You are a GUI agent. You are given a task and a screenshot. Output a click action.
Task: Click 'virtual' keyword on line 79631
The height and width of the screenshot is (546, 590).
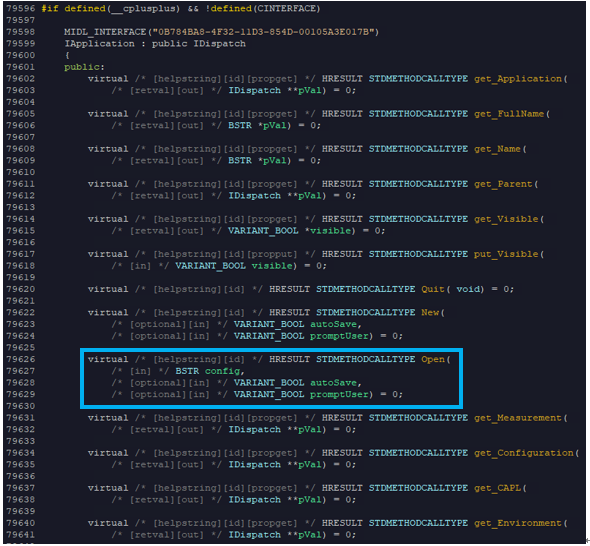click(x=108, y=418)
